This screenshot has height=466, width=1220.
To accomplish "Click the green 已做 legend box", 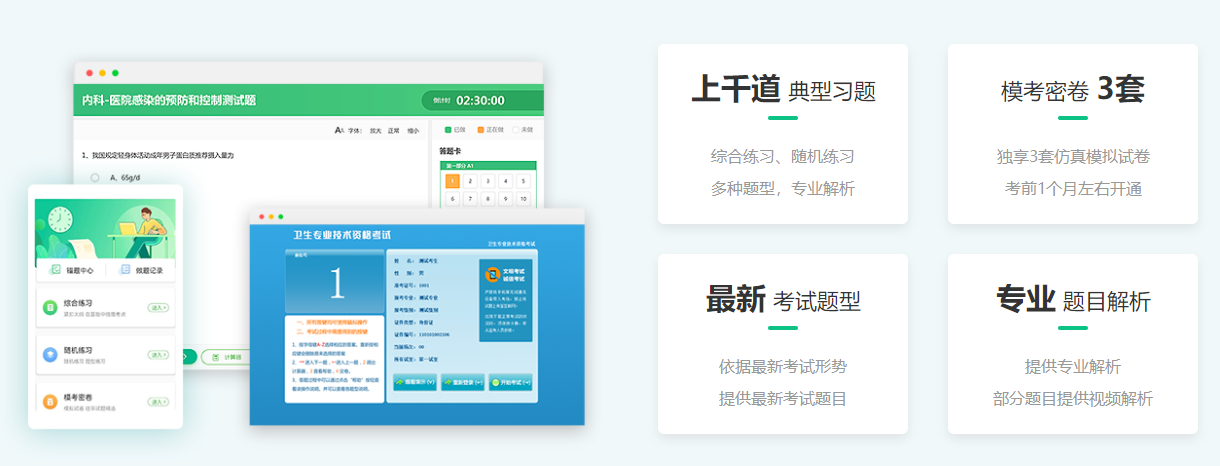I will coord(449,129).
